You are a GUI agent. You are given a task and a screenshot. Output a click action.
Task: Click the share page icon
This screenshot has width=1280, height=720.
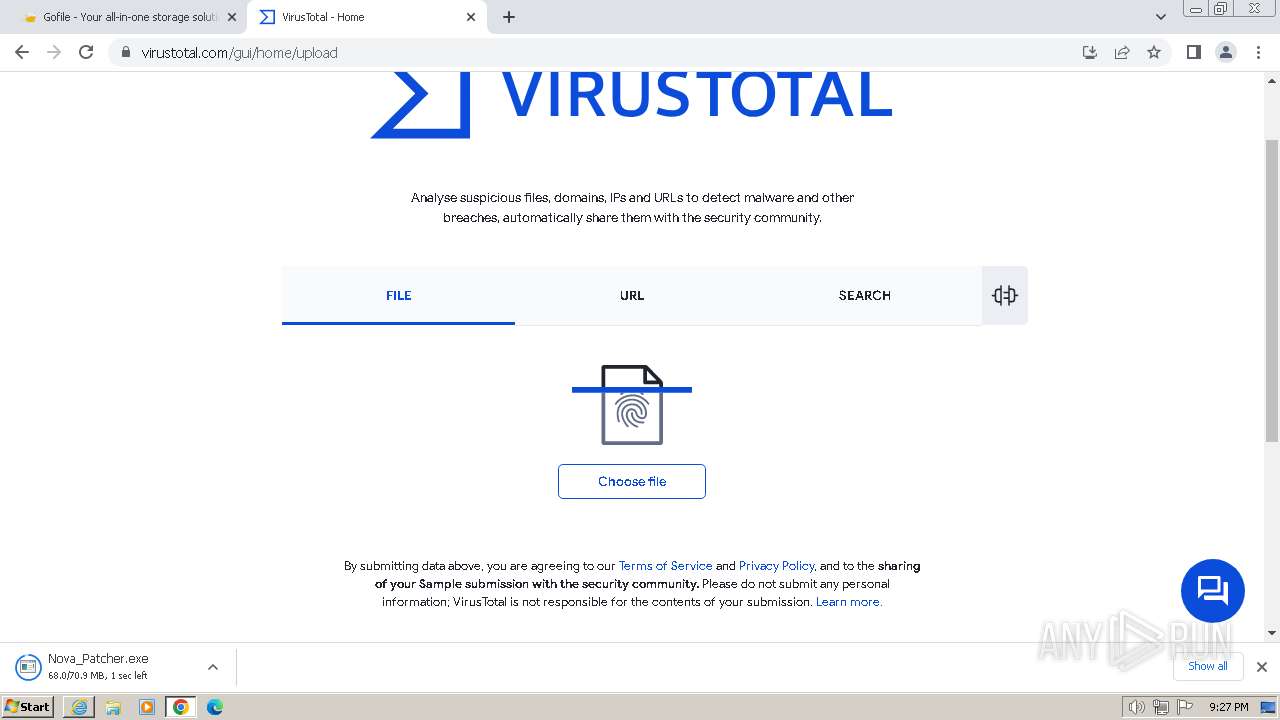click(1122, 52)
